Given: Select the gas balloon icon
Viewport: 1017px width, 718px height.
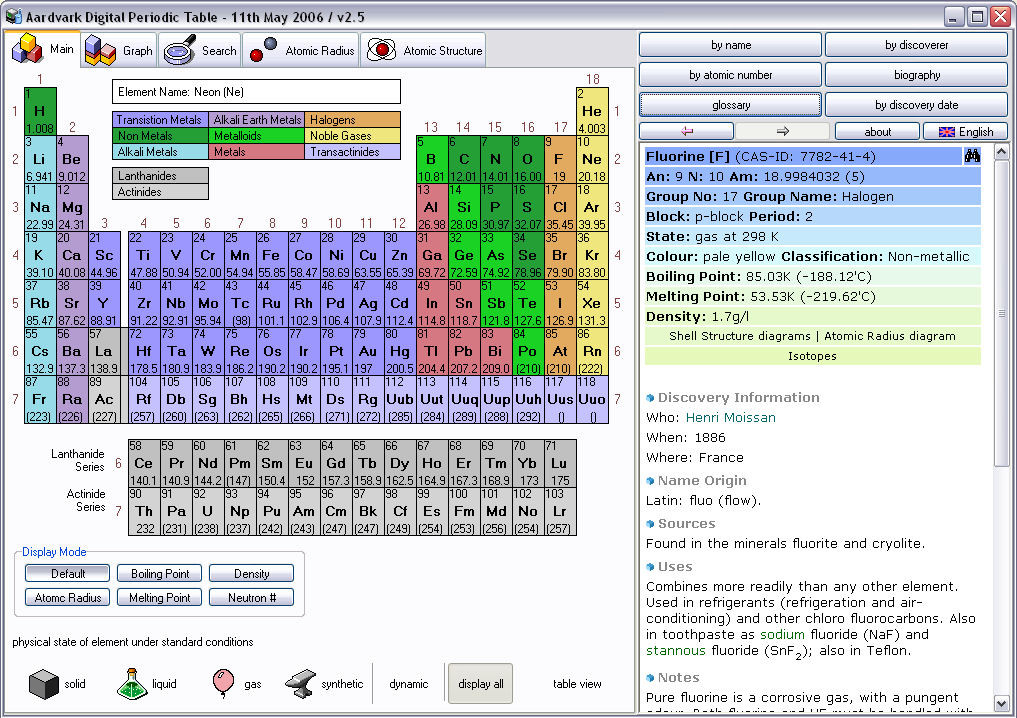Looking at the screenshot, I should point(223,684).
